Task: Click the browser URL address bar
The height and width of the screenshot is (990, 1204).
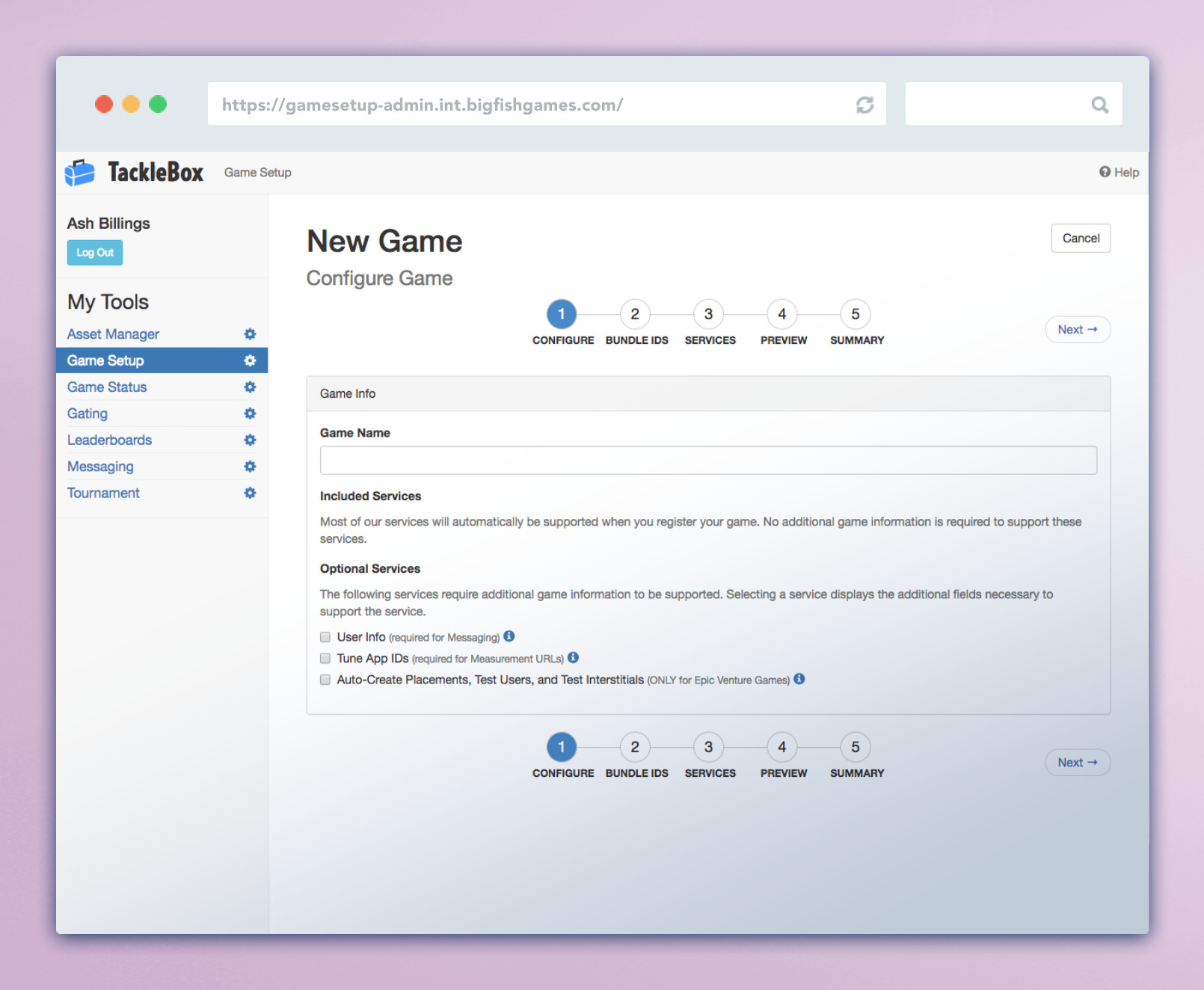Action: click(x=547, y=104)
